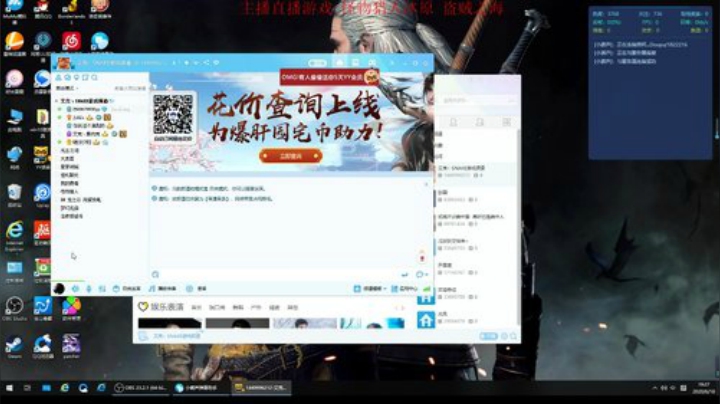Viewport: 720px width, 404px height.
Task: Switch to OBS window on taskbar
Action: click(x=141, y=388)
